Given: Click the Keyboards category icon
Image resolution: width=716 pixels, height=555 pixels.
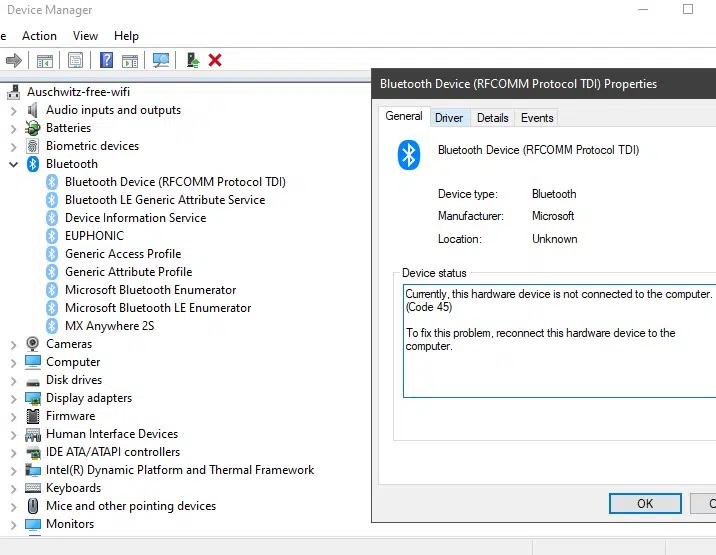Looking at the screenshot, I should coord(33,488).
